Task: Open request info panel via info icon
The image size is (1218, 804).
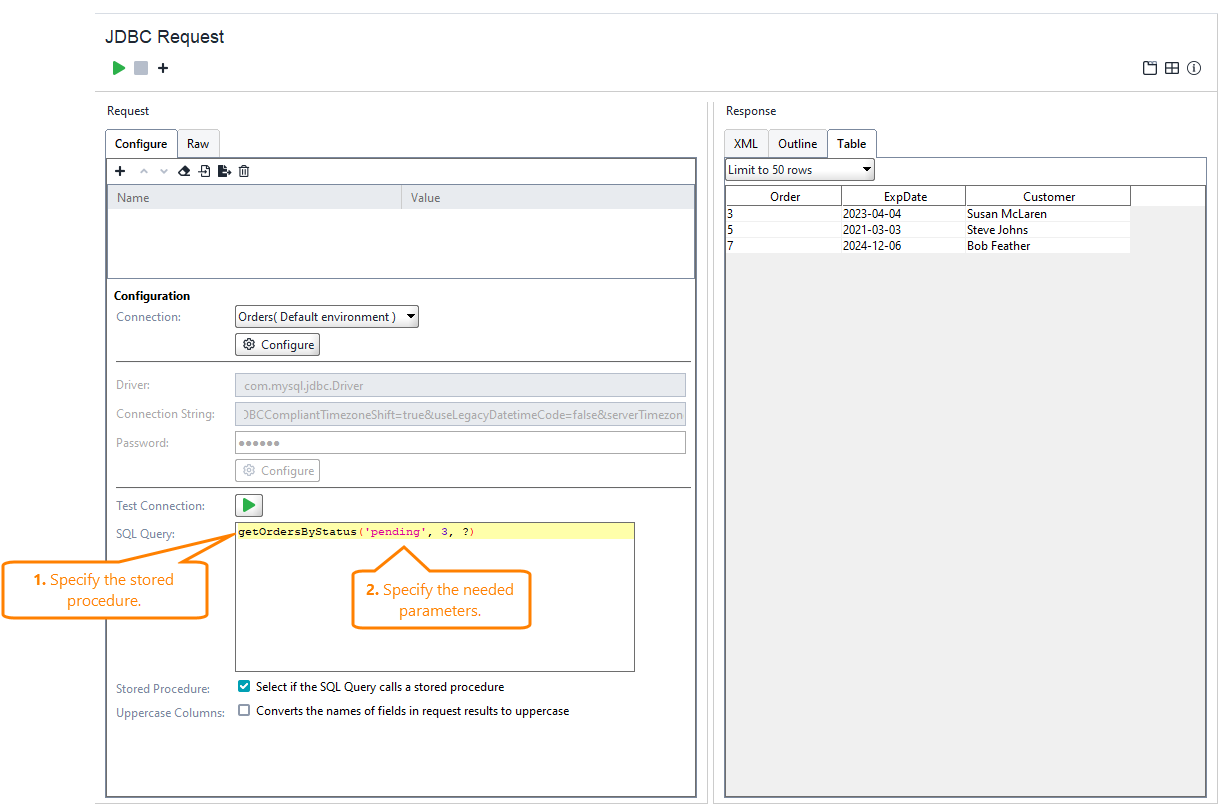Action: 1193,68
